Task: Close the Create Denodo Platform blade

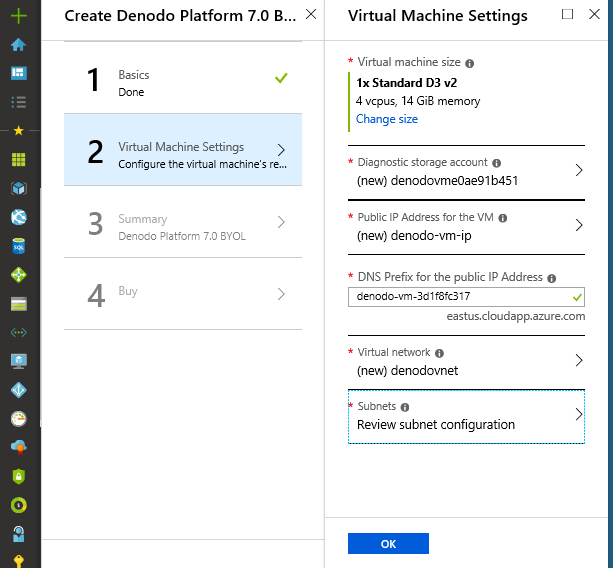Action: tap(311, 14)
